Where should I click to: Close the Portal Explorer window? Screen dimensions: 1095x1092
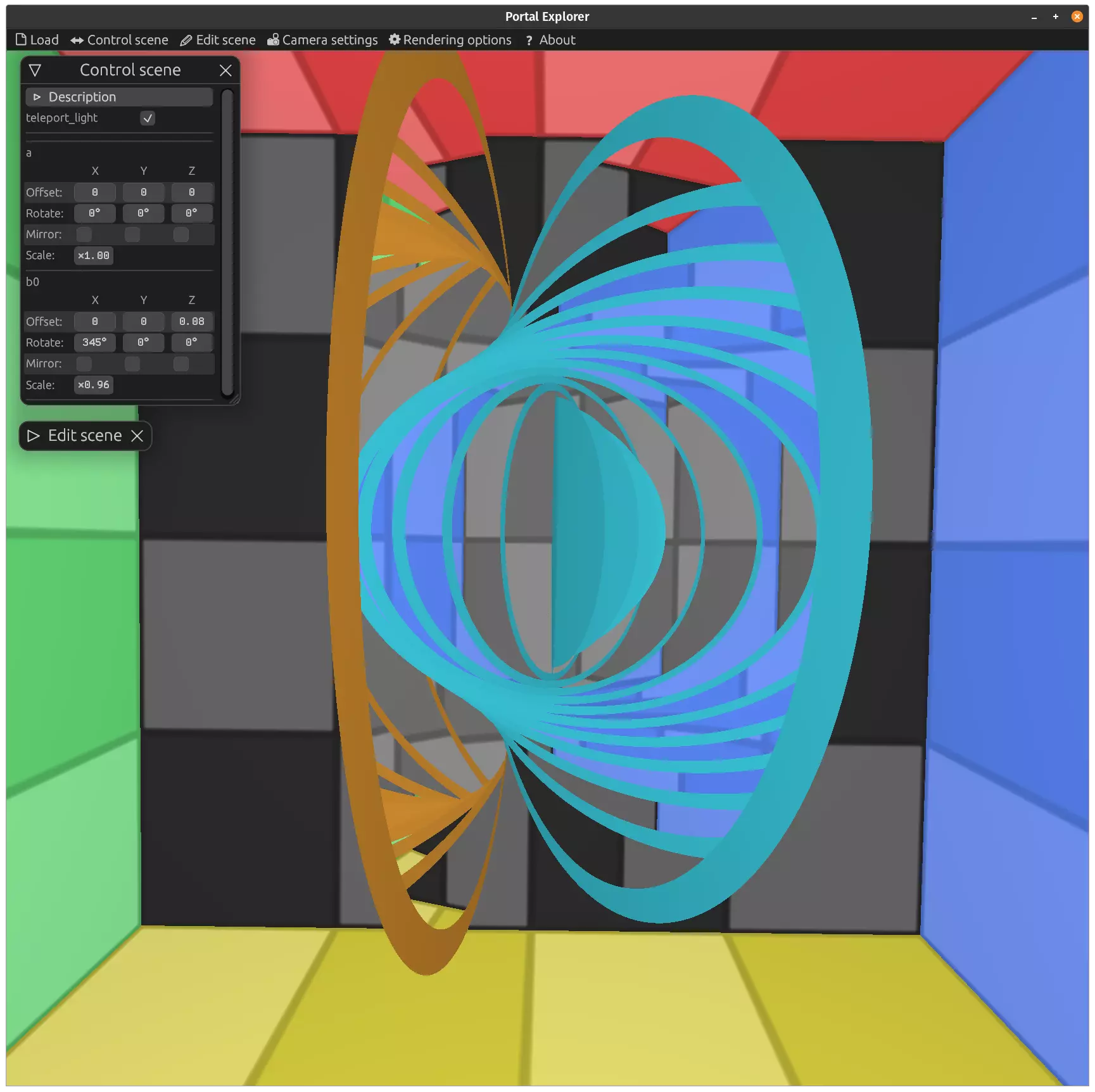coord(1077,17)
